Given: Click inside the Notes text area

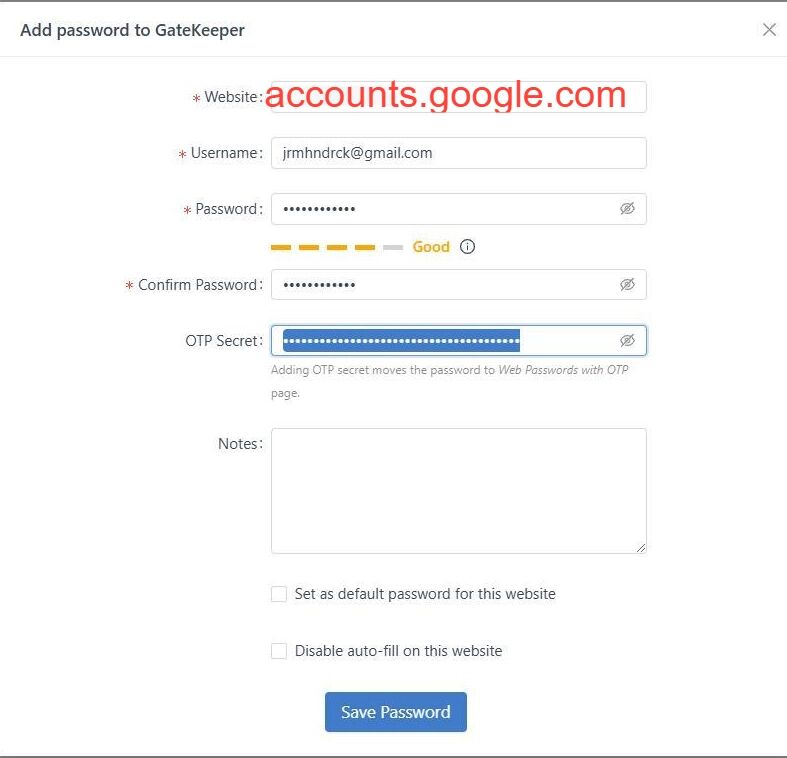Looking at the screenshot, I should 458,491.
